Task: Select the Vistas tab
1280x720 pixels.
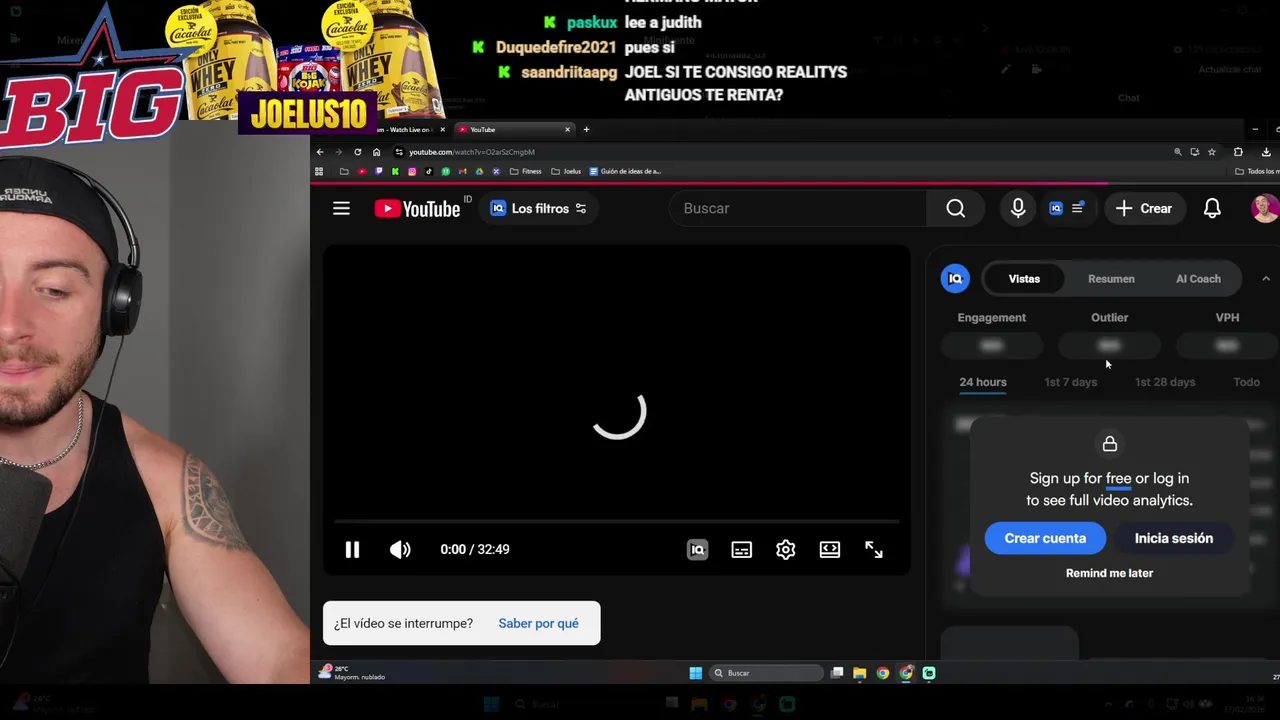Action: [1024, 279]
